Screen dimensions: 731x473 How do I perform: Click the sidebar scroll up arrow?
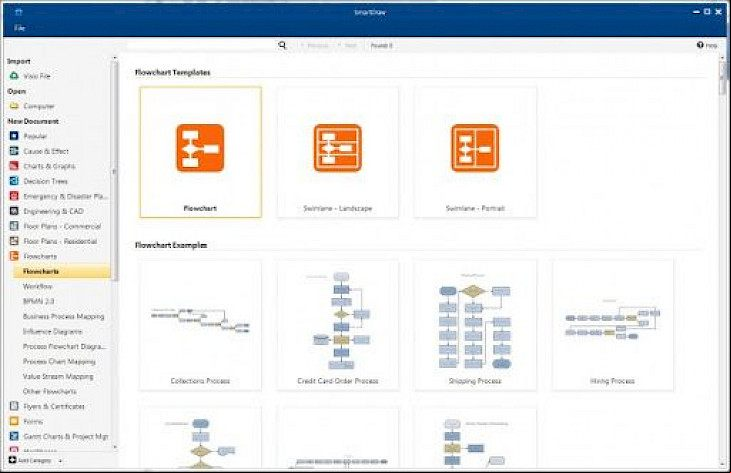pyautogui.click(x=115, y=58)
